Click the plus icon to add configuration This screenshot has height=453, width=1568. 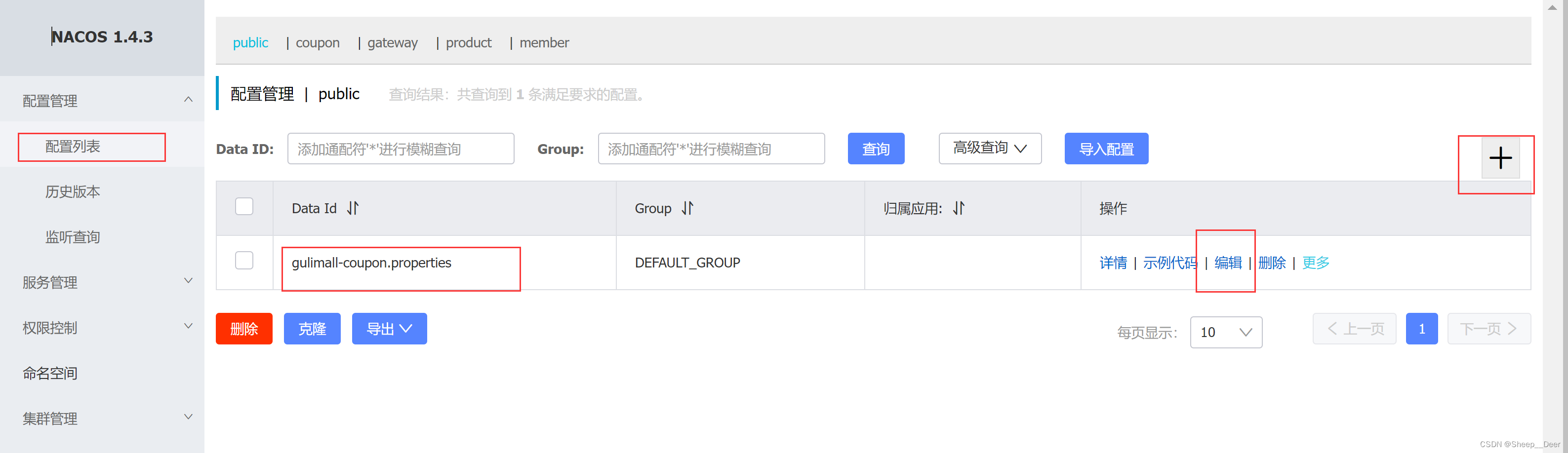pos(1500,158)
